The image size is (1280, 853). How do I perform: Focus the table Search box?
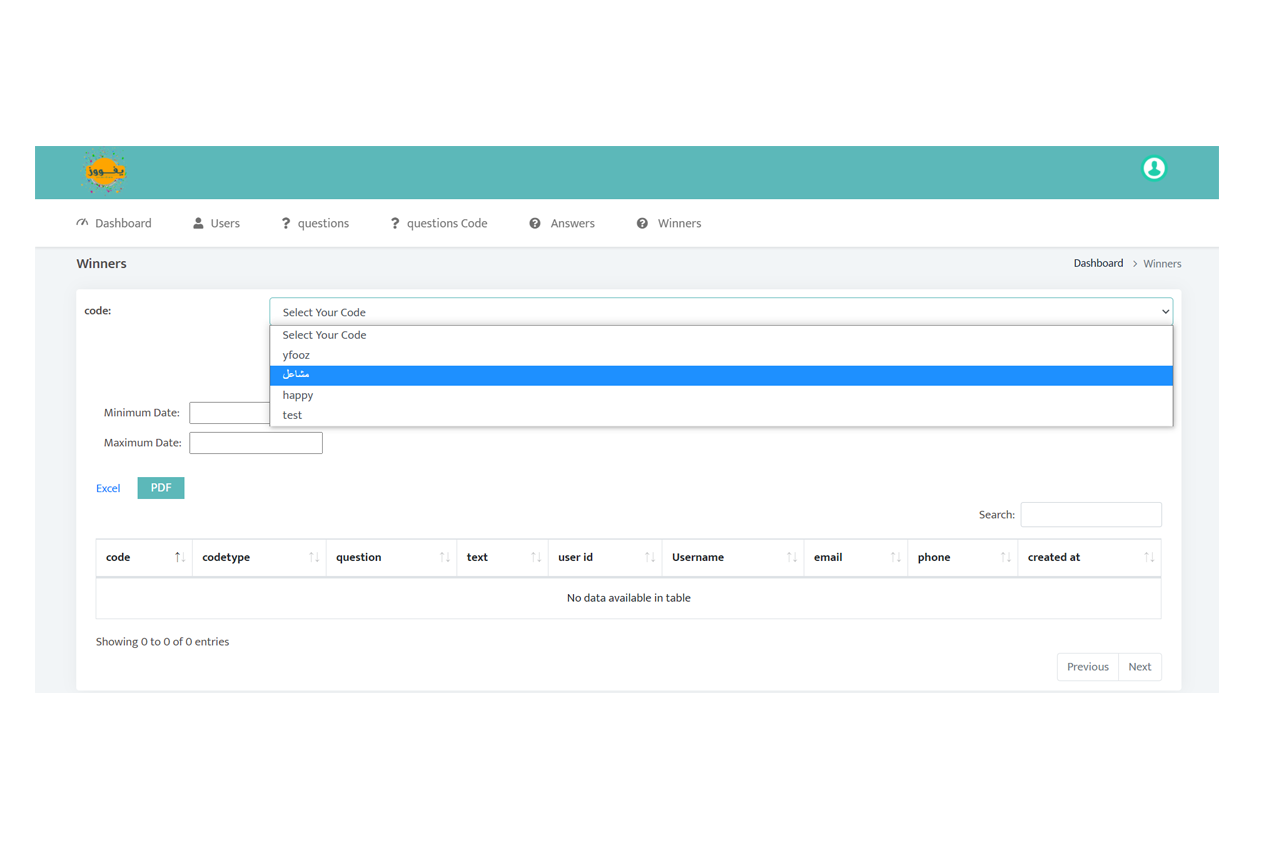click(1090, 514)
